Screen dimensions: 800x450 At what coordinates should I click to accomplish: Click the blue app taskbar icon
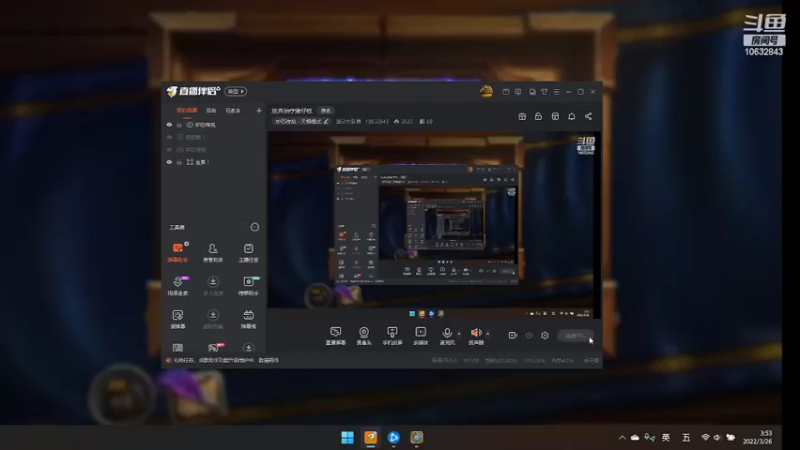393,438
